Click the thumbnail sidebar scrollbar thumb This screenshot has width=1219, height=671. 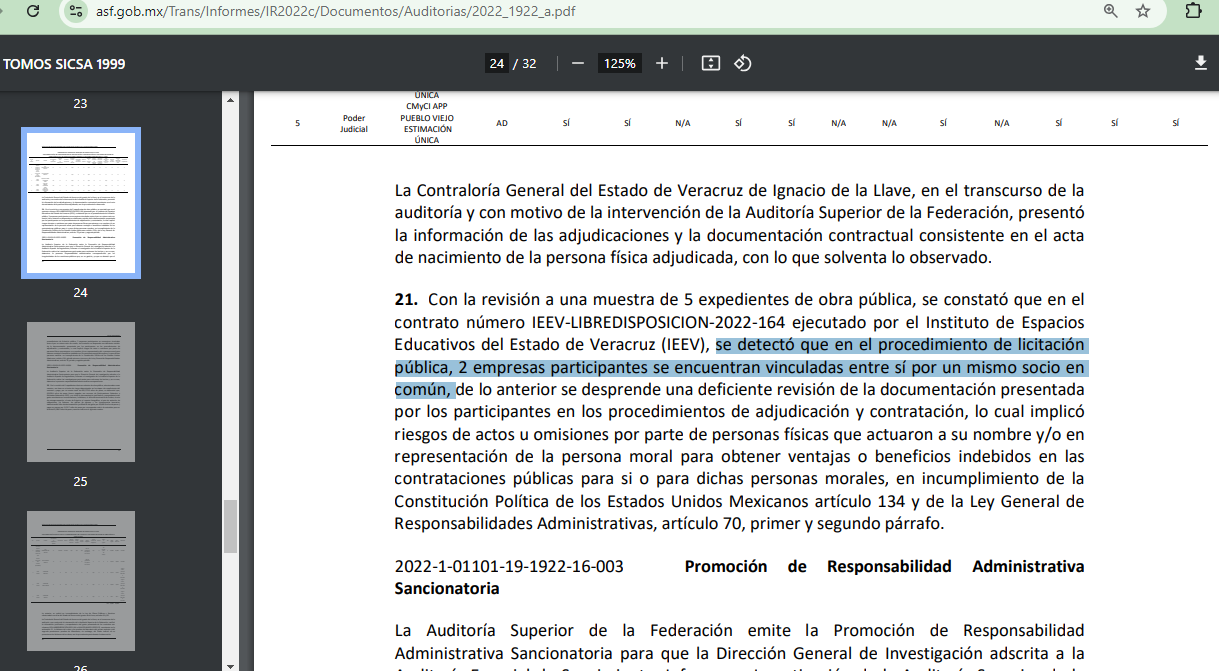pyautogui.click(x=230, y=526)
